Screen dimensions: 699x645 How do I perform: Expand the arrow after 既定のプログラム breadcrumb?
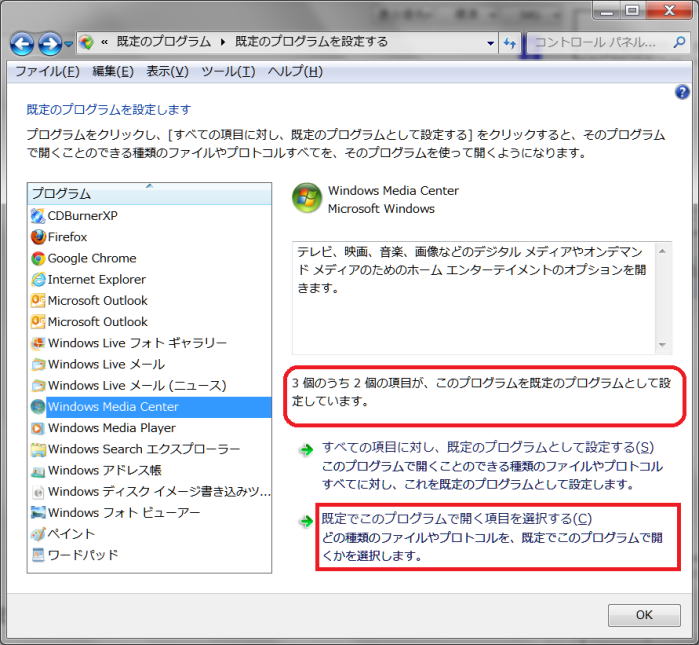223,42
